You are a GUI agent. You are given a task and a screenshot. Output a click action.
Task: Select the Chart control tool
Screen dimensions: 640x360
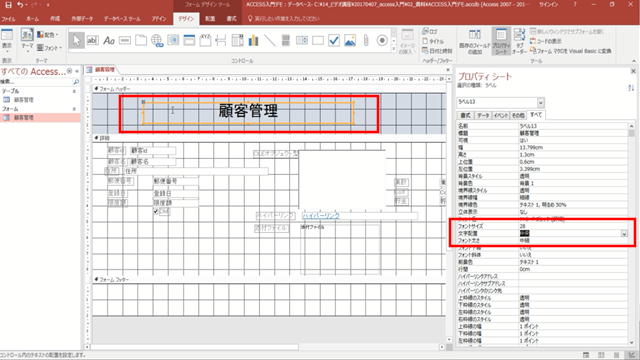253,40
